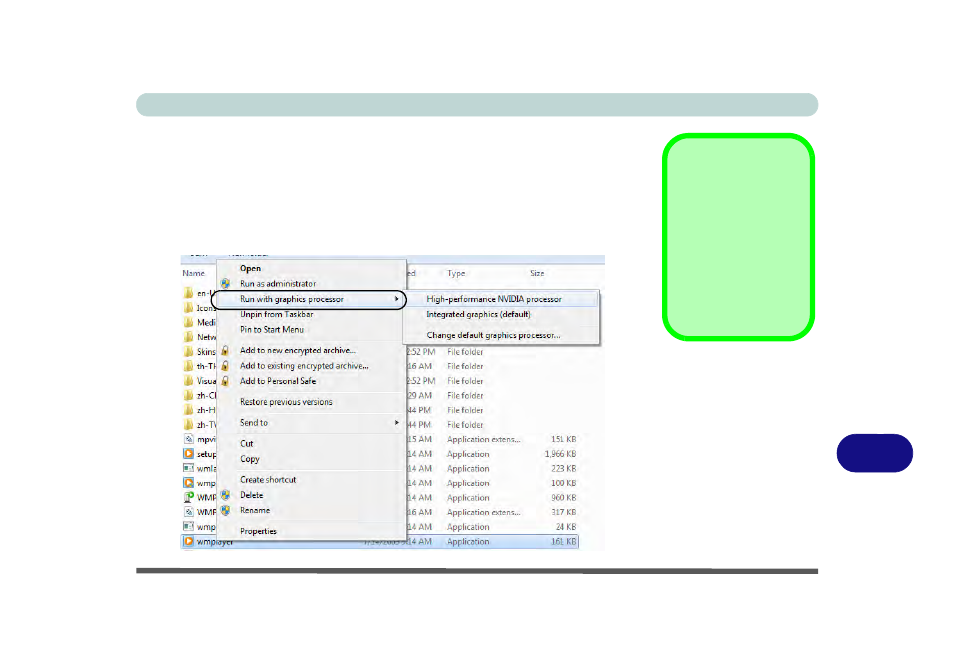
Task: Choose Delete from the context menu
Action: [x=251, y=495]
